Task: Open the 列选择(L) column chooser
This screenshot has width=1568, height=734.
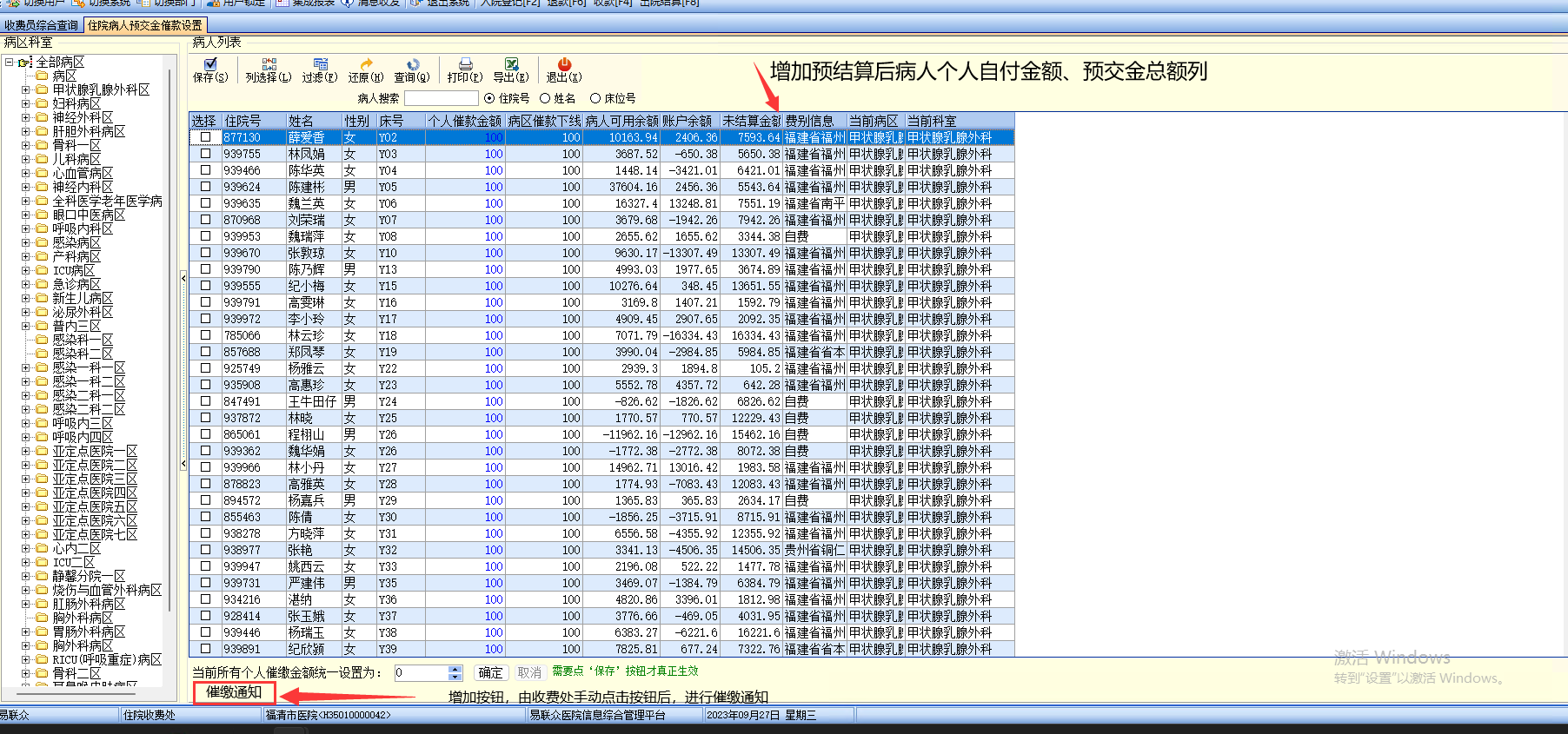Action: click(x=269, y=65)
